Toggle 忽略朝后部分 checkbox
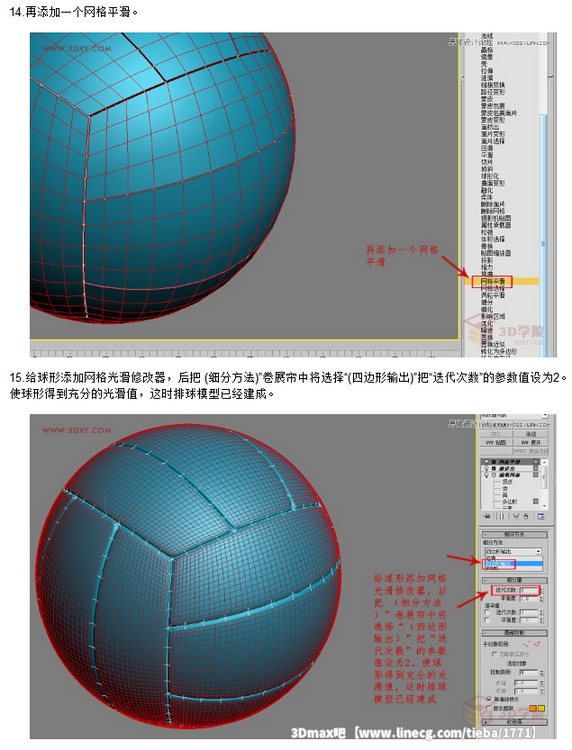The height and width of the screenshot is (750, 572). pyautogui.click(x=495, y=654)
